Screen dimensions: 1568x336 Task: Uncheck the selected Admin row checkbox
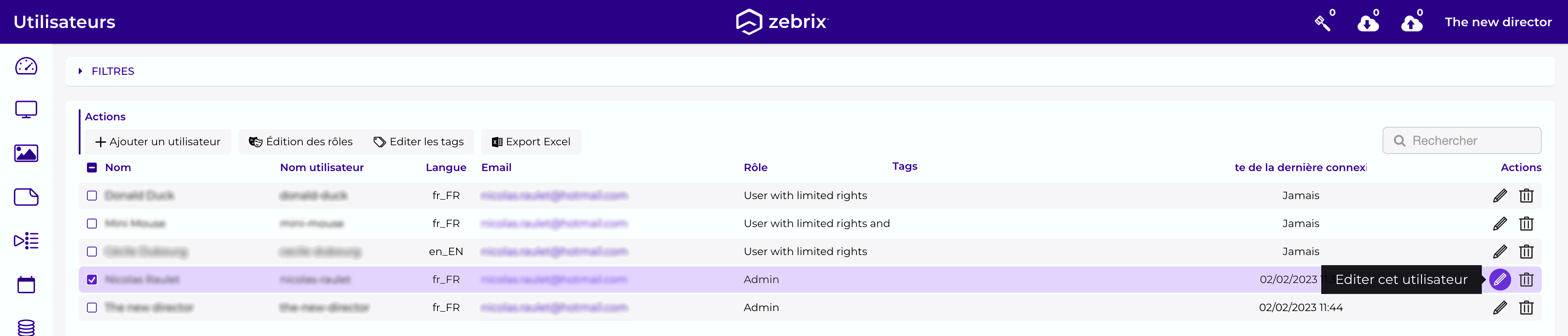point(92,280)
